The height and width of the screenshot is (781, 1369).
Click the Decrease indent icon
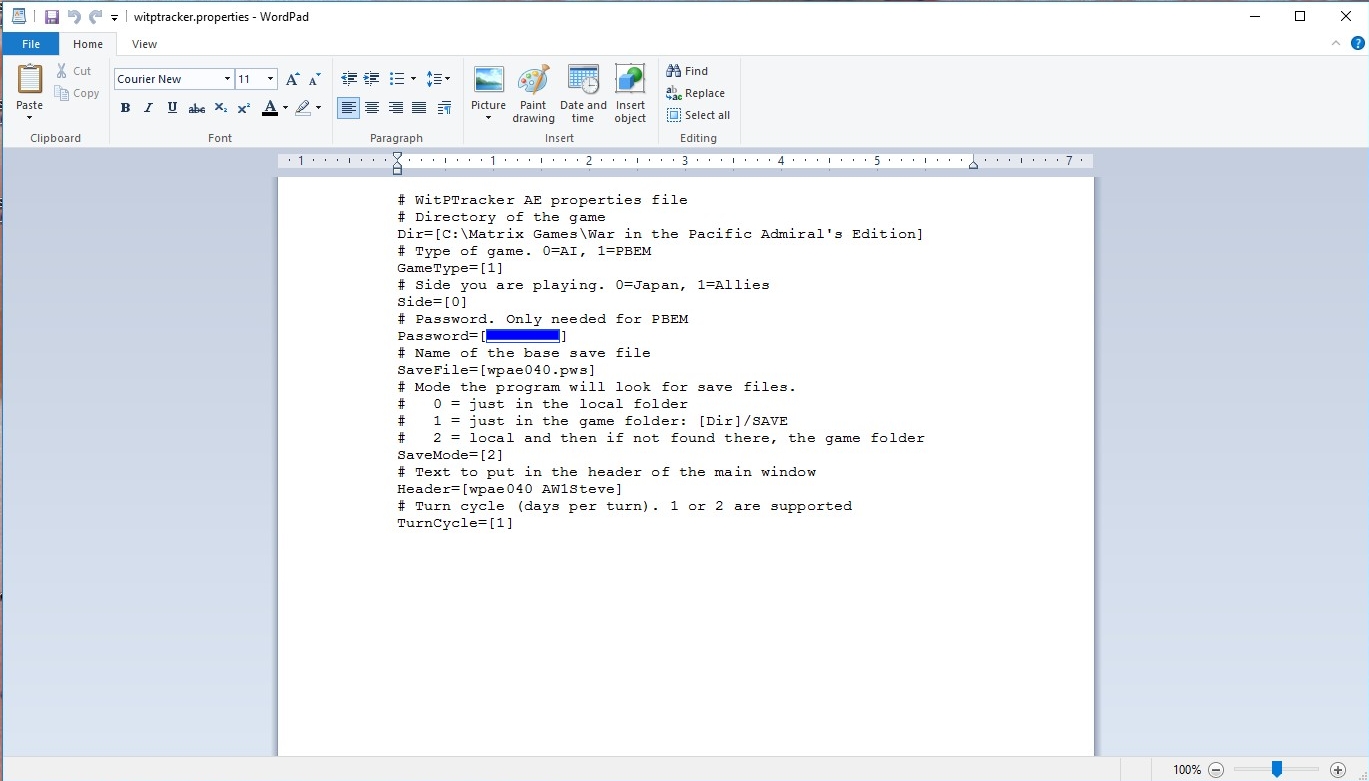[x=349, y=79]
